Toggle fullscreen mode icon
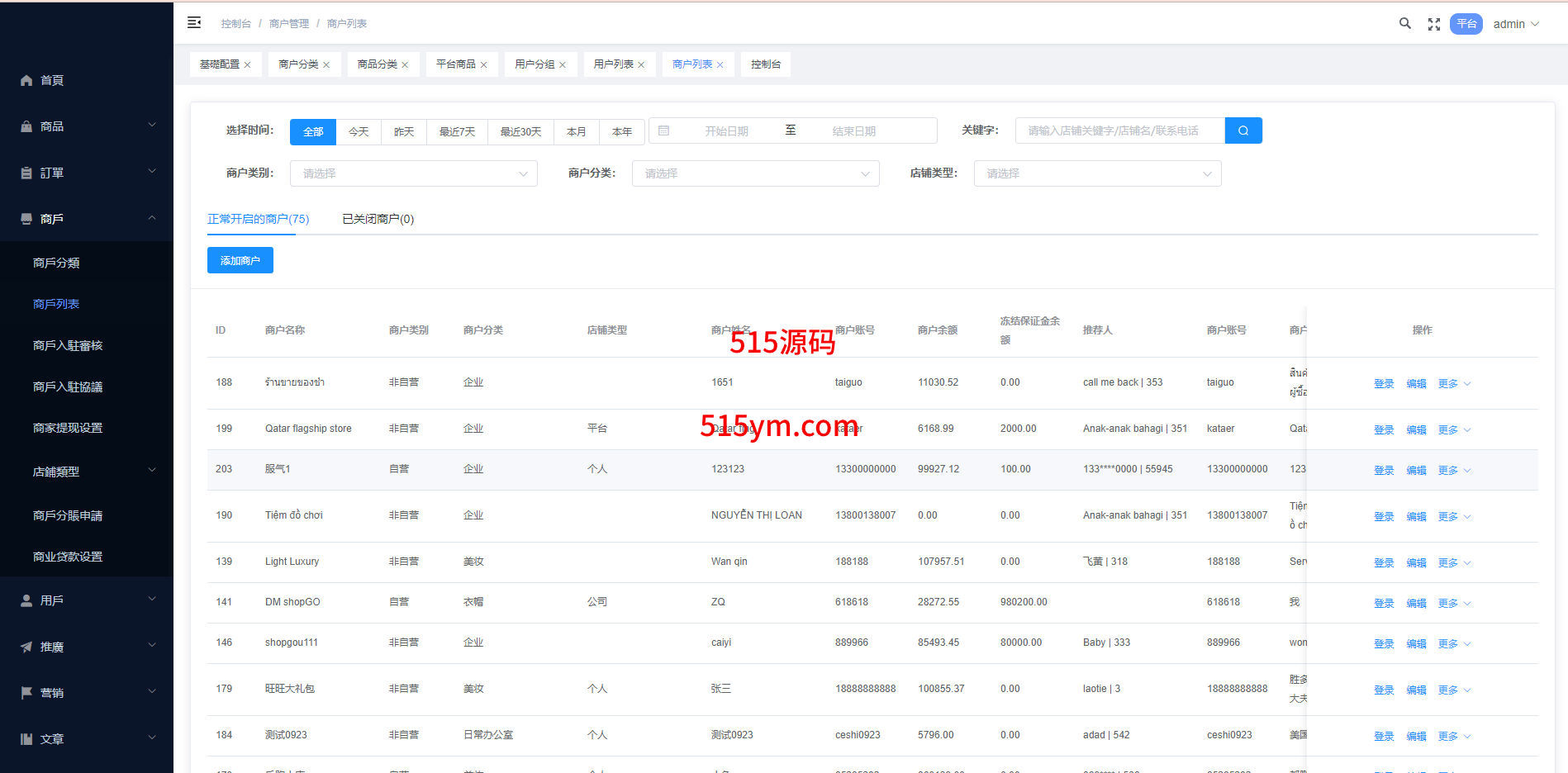The height and width of the screenshot is (773, 1568). point(1433,25)
